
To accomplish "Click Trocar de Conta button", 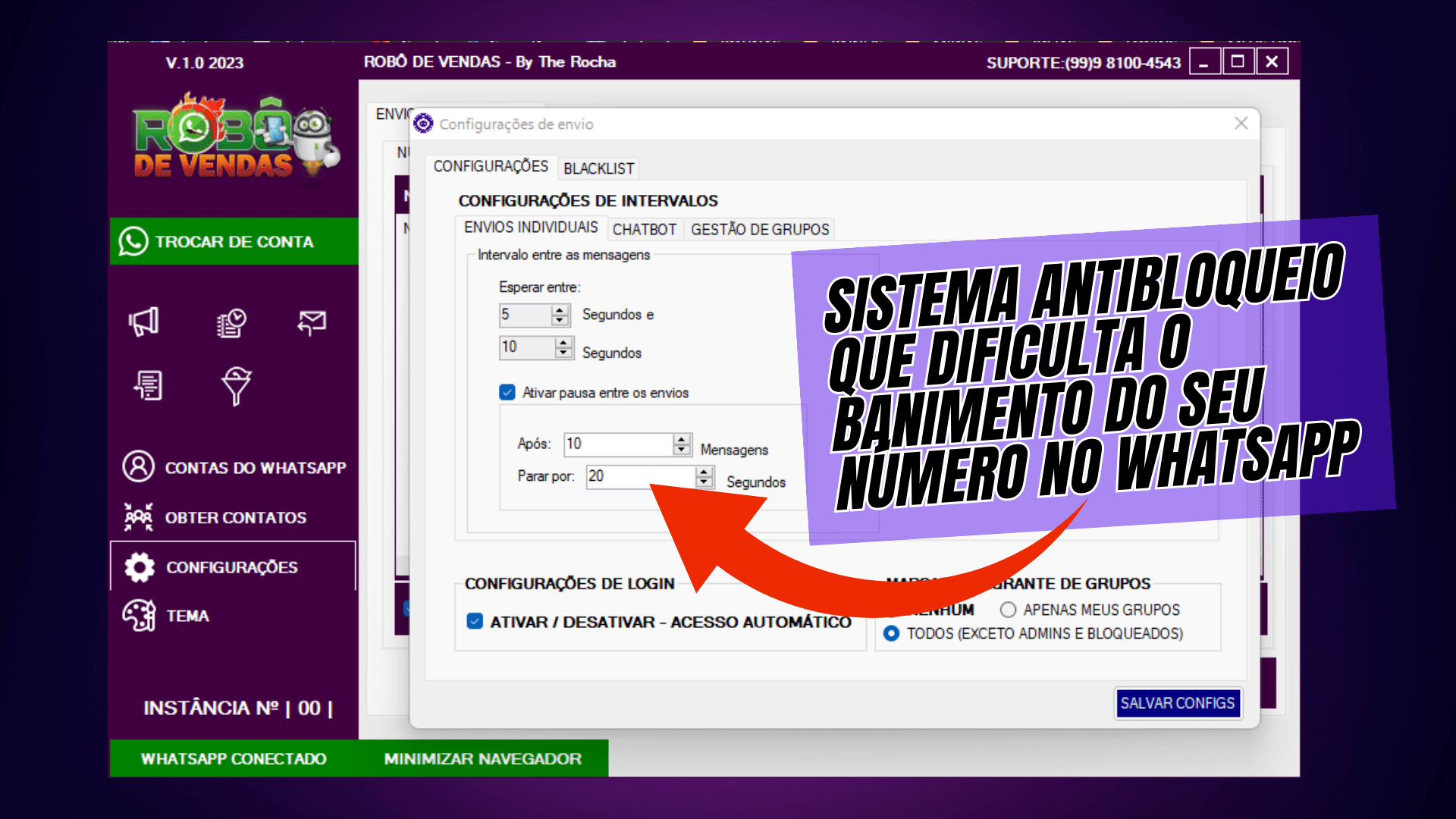I will coord(234,241).
